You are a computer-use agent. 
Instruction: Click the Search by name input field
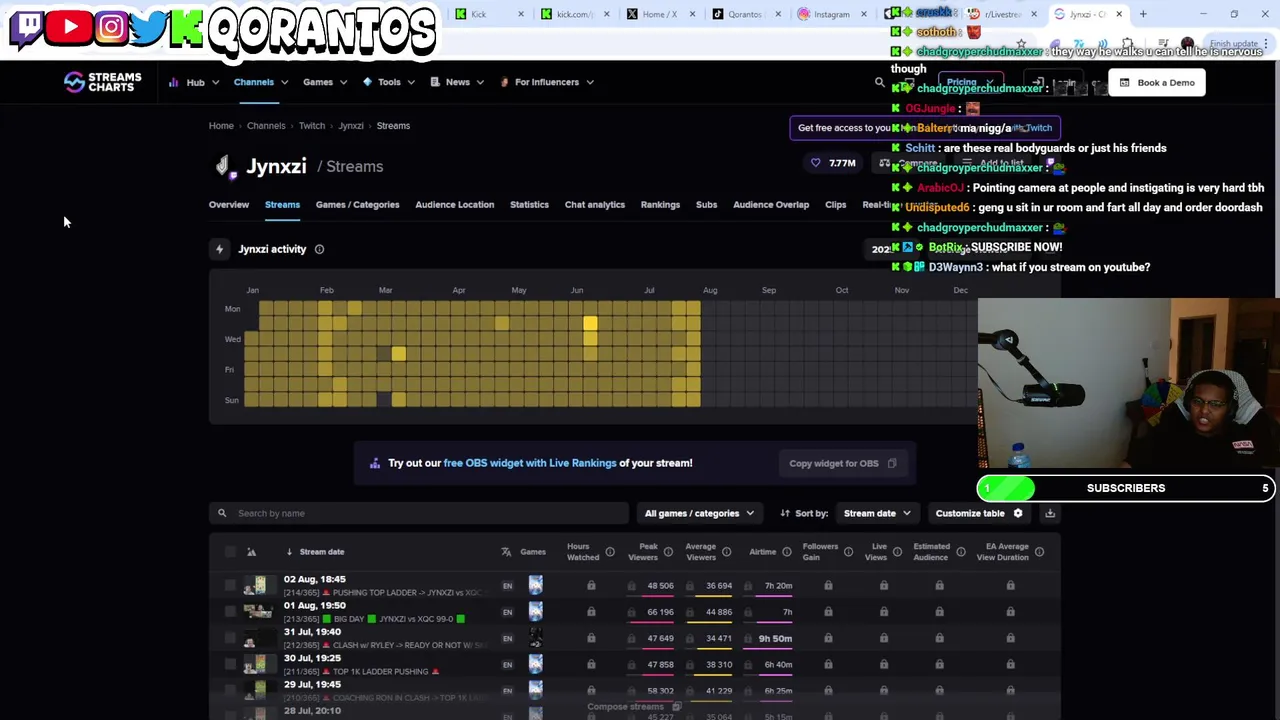418,513
